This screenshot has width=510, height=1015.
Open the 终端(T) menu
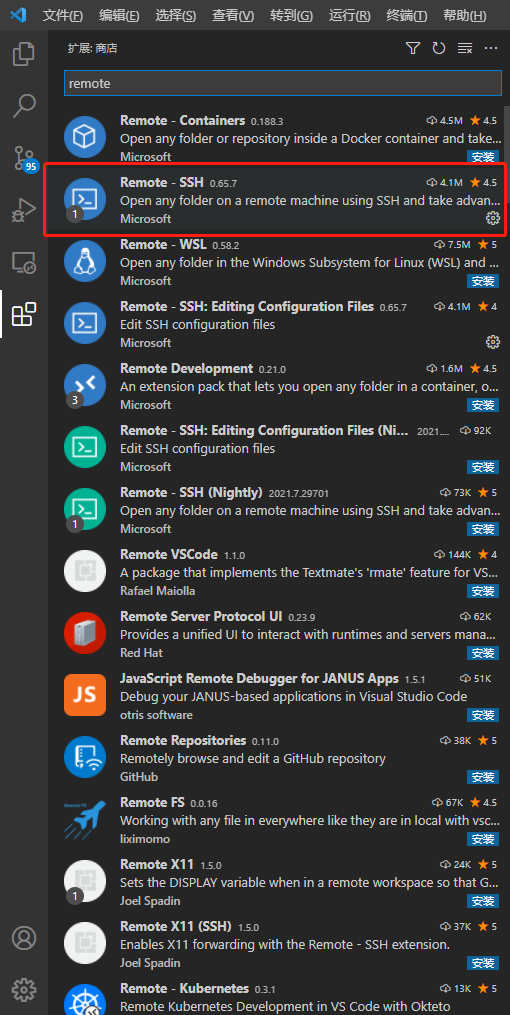pos(406,16)
